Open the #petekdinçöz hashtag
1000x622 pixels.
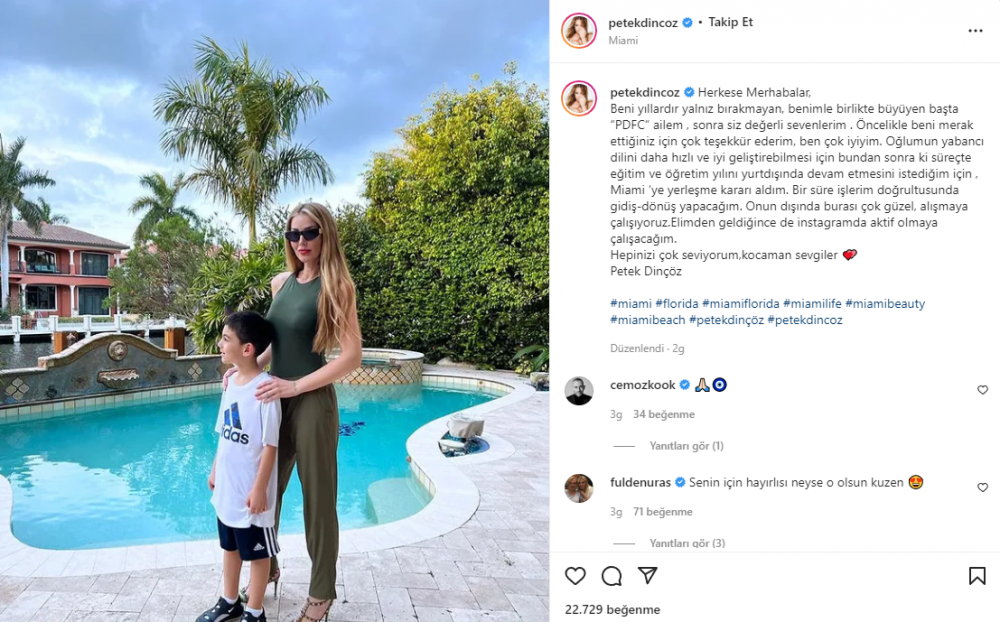point(726,320)
